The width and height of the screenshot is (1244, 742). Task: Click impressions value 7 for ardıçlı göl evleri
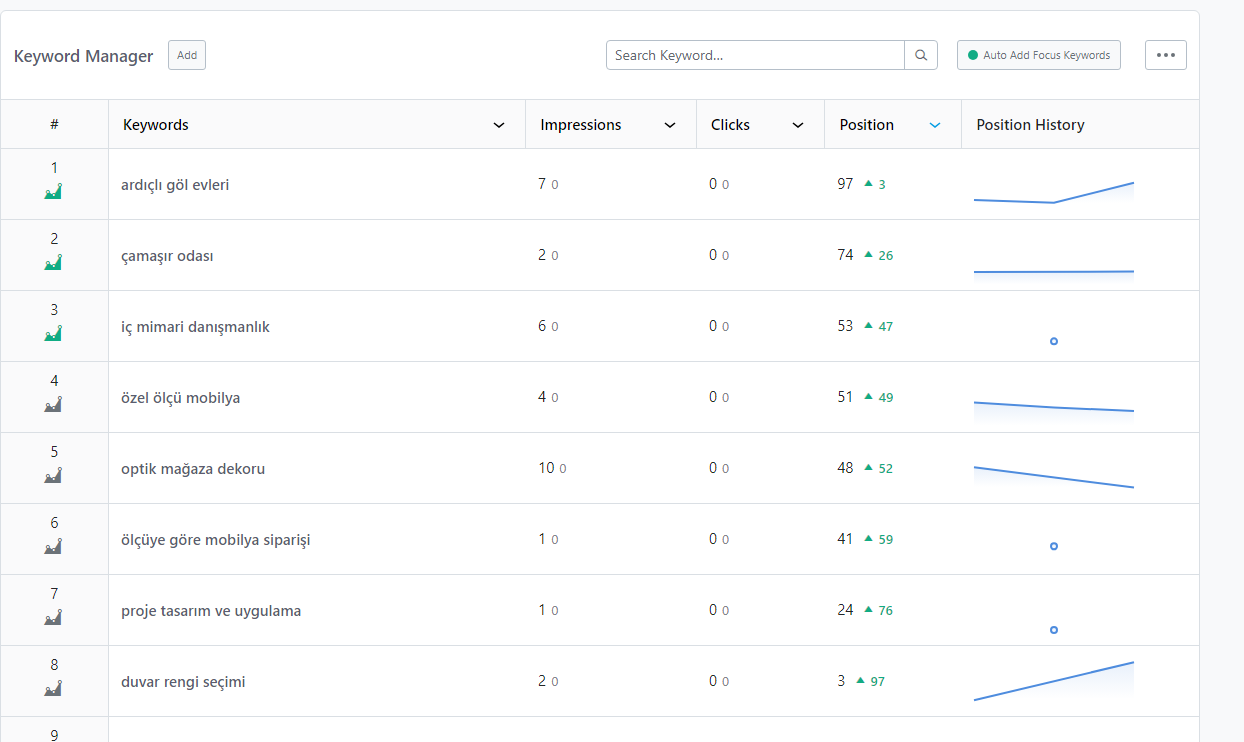pyautogui.click(x=542, y=184)
